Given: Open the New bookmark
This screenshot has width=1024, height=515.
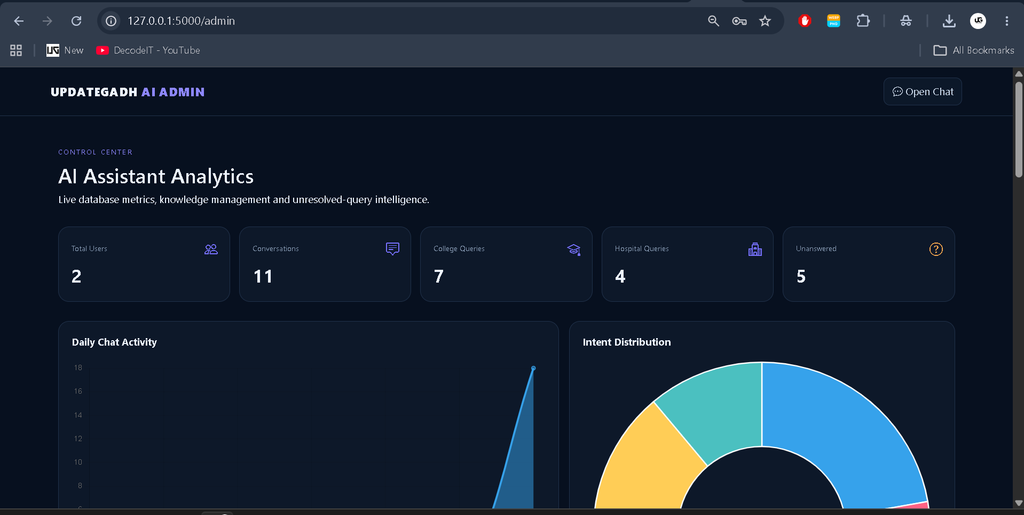Looking at the screenshot, I should click(65, 50).
